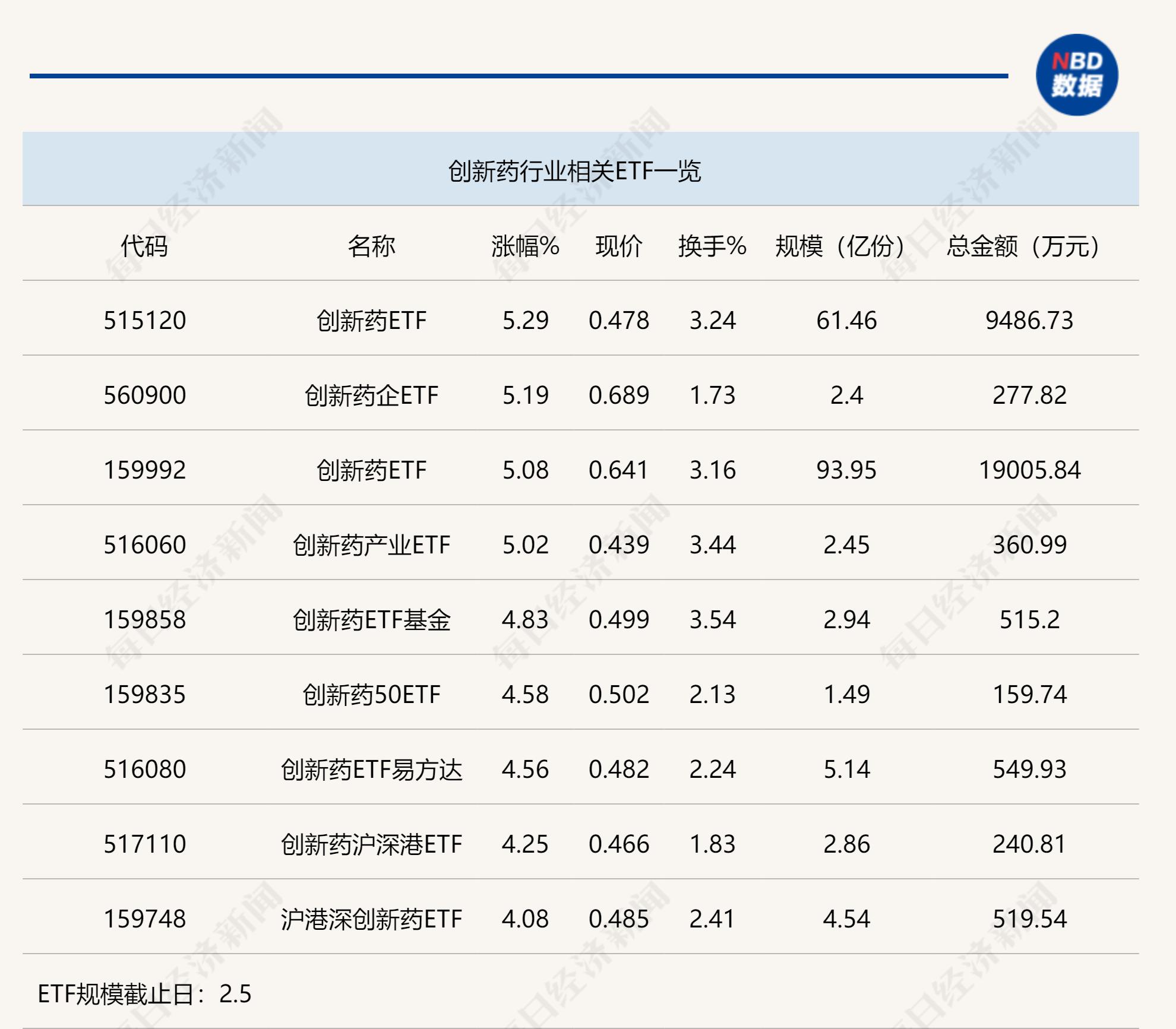1176x1029 pixels.
Task: Select the 沪港深创新药ETF name cell
Action: (x=371, y=919)
